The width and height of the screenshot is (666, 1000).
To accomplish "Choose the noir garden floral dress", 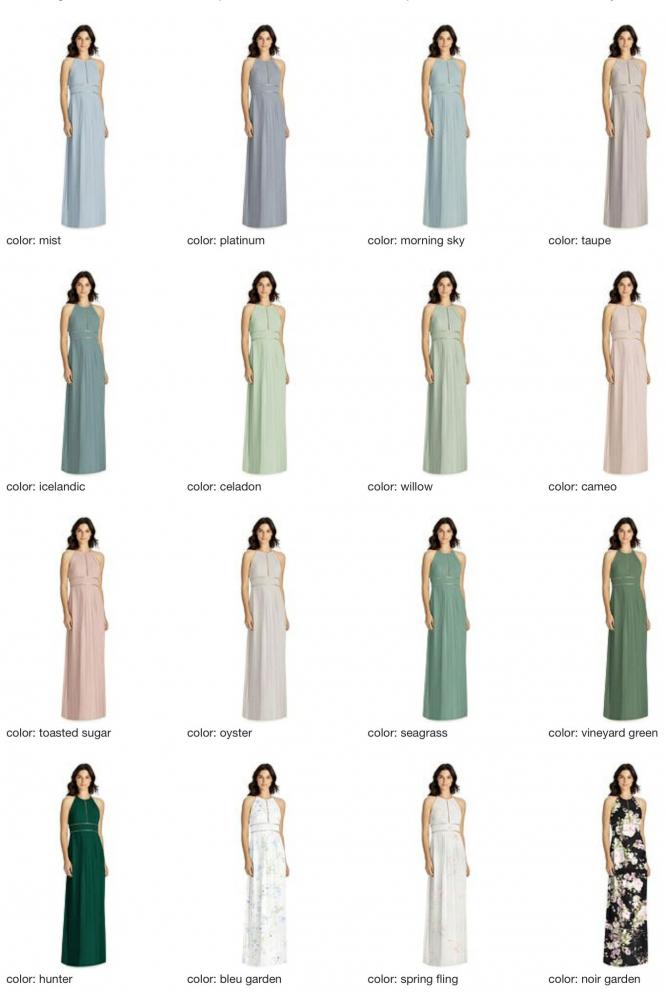I will [x=625, y=865].
